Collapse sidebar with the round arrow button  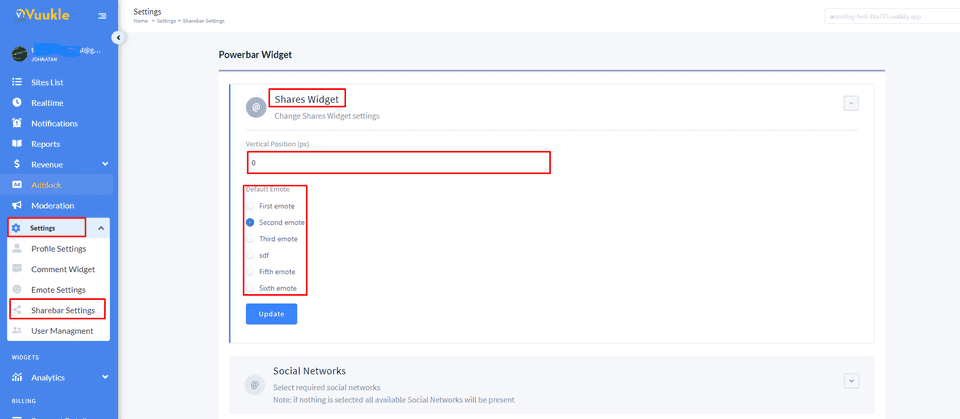pos(118,38)
